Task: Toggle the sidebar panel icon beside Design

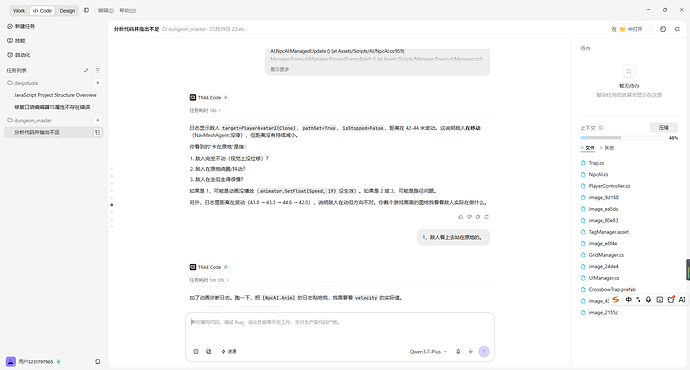Action: [86, 10]
